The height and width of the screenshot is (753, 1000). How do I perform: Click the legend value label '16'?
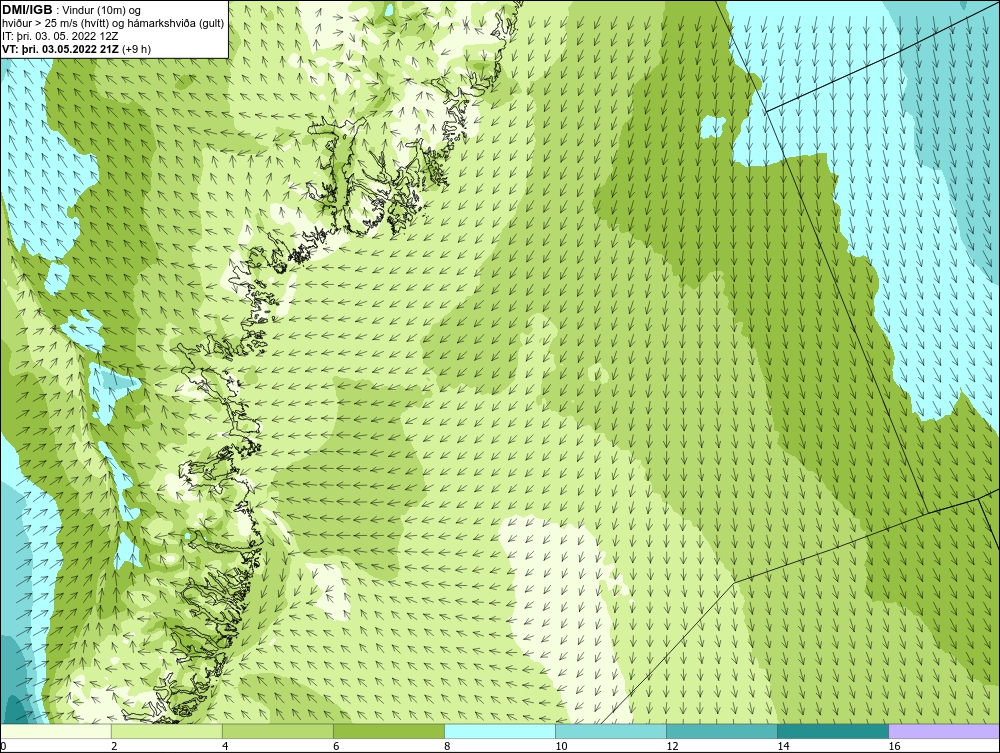(x=894, y=746)
